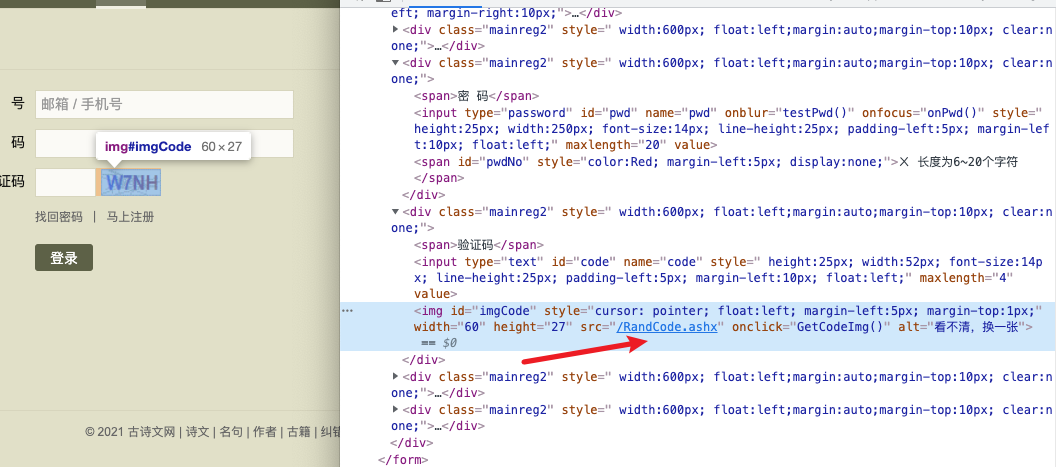Select the input type="password" id="pwd" node
The width and height of the screenshot is (1056, 467).
click(731, 129)
